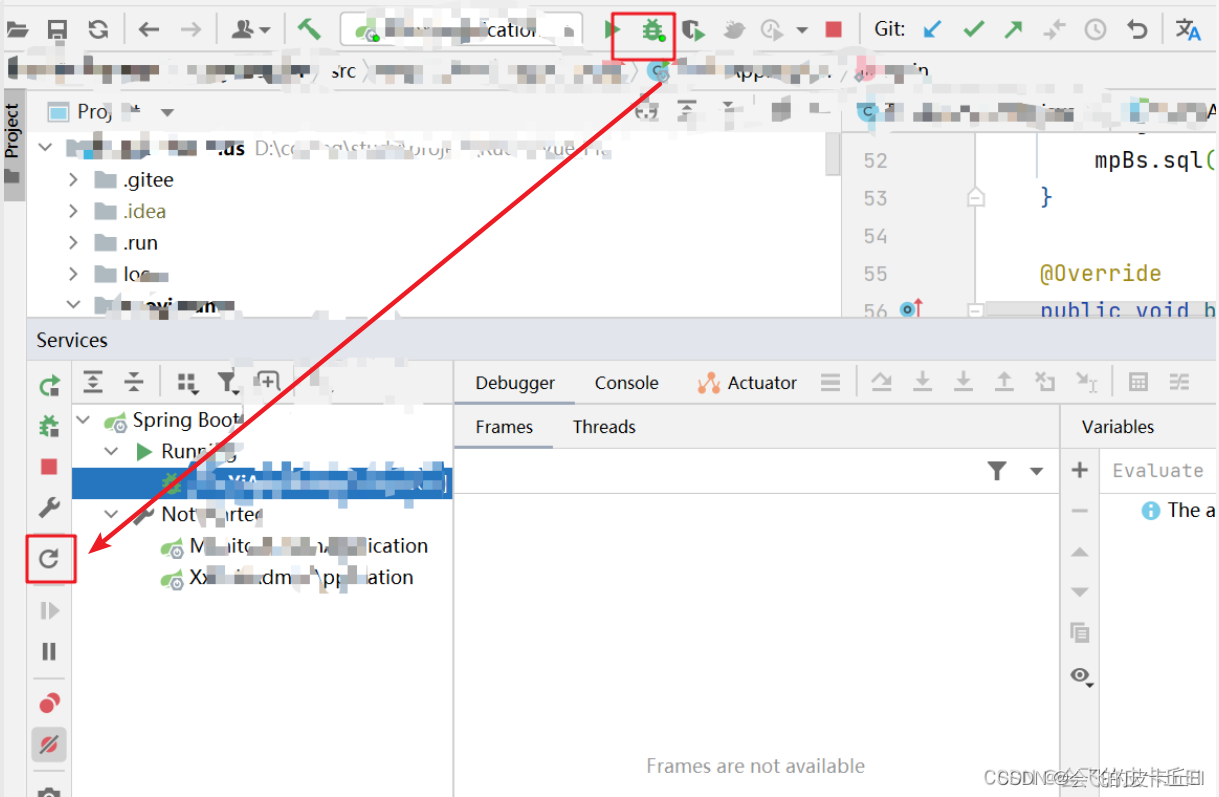Viewport: 1219px width, 797px height.
Task: Collapse the Spring Boot node in Services tree
Action: [x=84, y=420]
